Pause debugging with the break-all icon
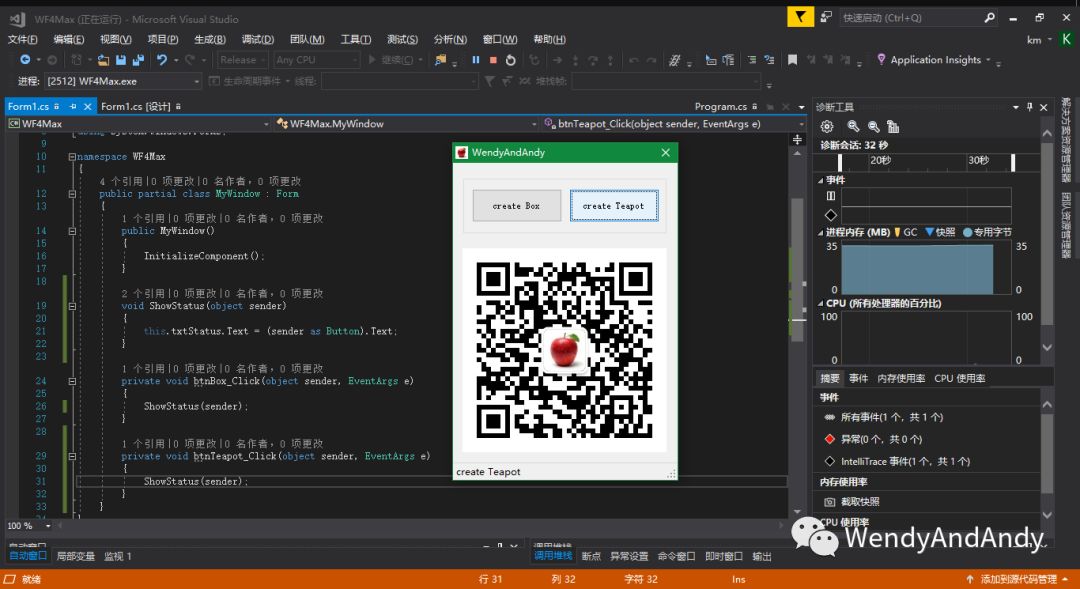 475,60
